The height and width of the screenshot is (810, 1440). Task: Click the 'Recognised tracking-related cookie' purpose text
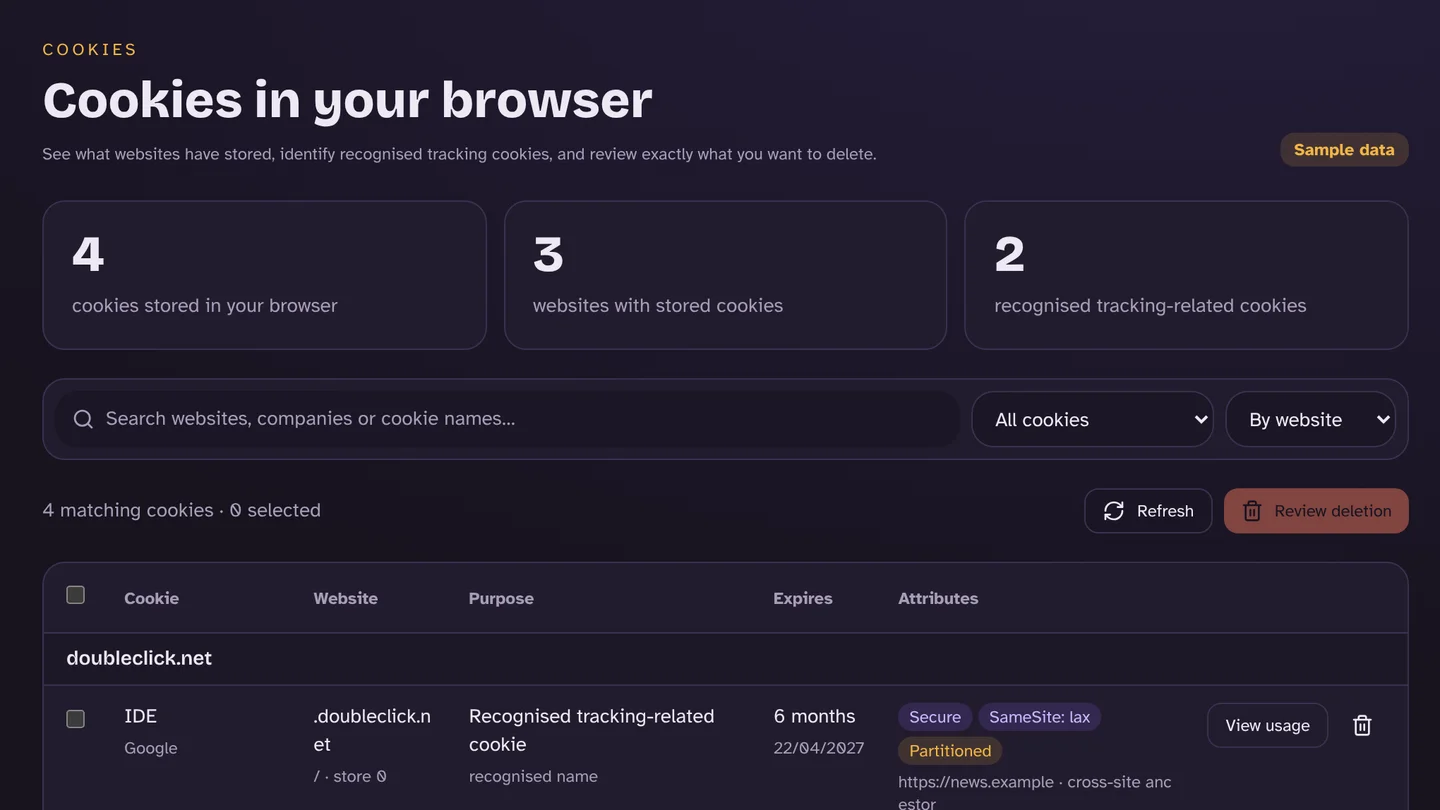click(x=591, y=730)
